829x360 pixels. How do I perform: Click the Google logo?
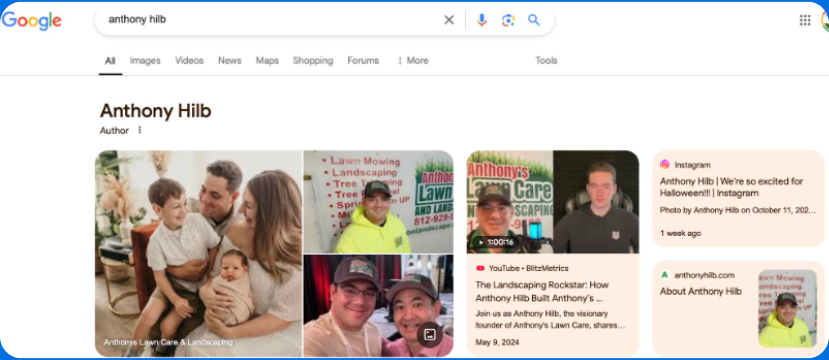[32, 21]
